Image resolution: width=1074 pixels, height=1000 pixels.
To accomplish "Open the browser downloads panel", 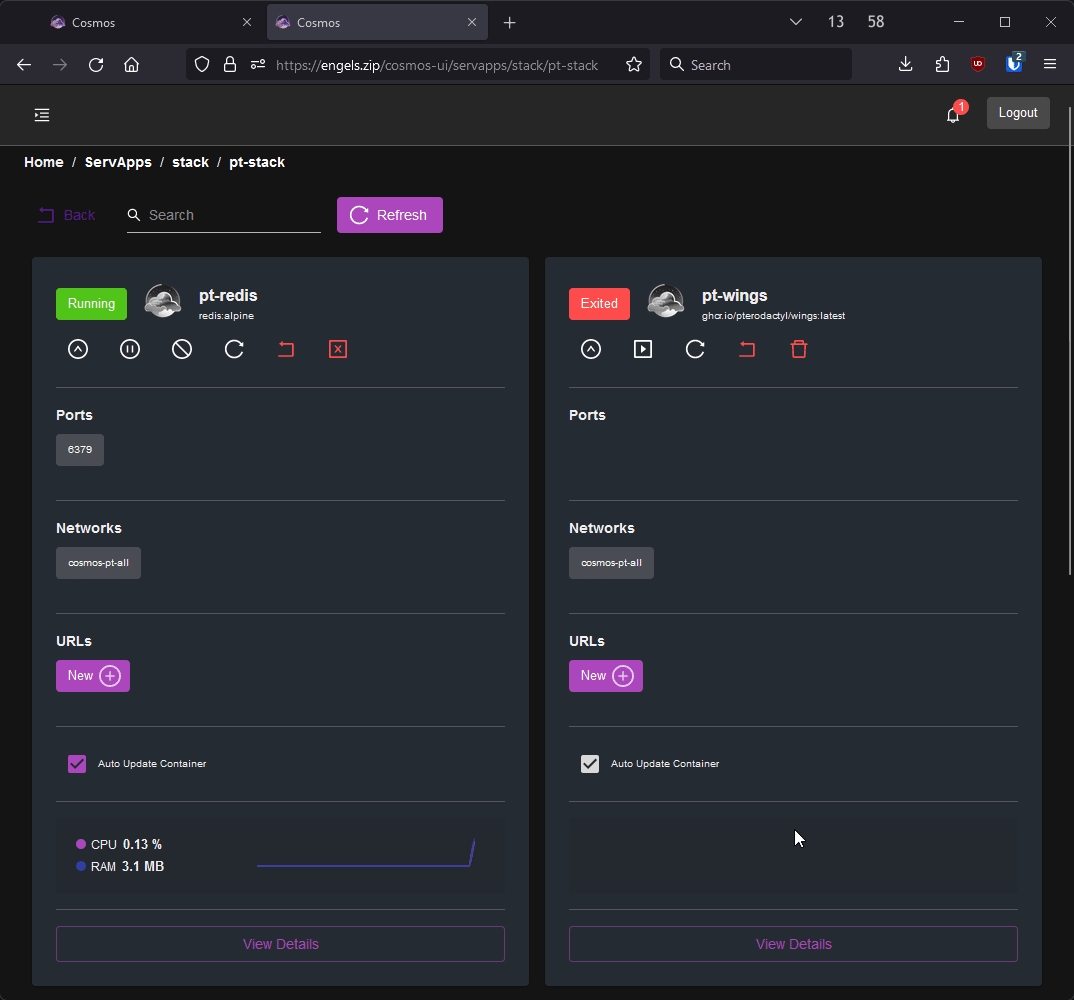I will click(906, 64).
